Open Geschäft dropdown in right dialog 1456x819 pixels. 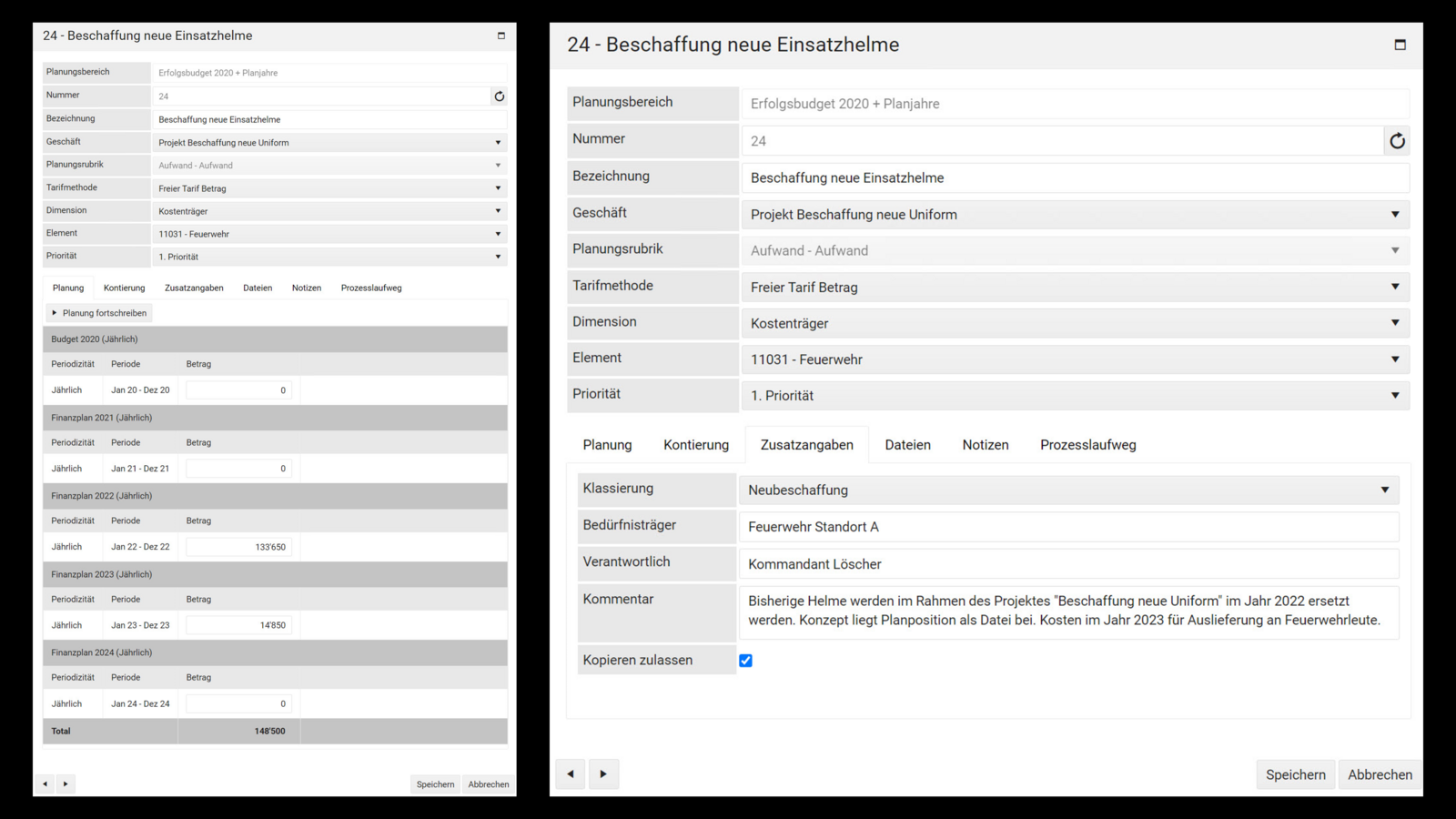point(1075,215)
